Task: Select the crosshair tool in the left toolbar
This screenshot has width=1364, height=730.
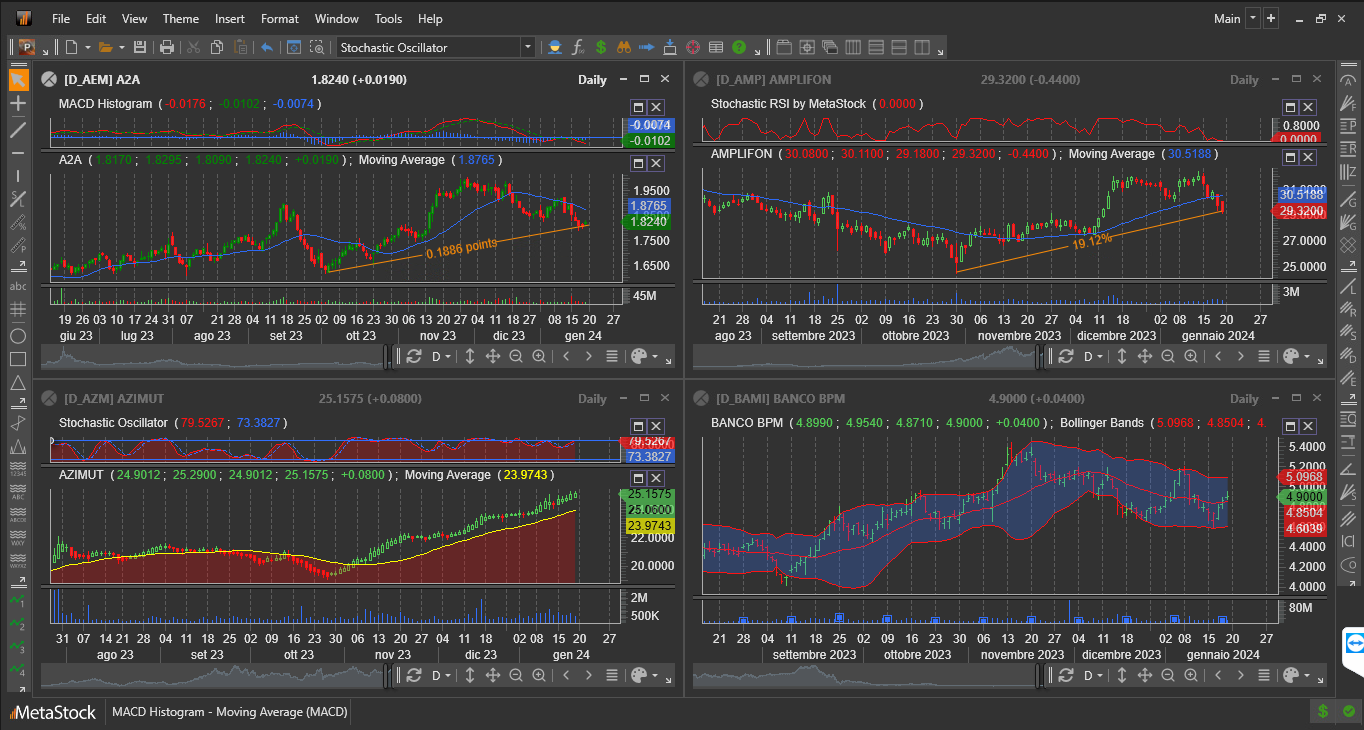Action: pyautogui.click(x=18, y=103)
